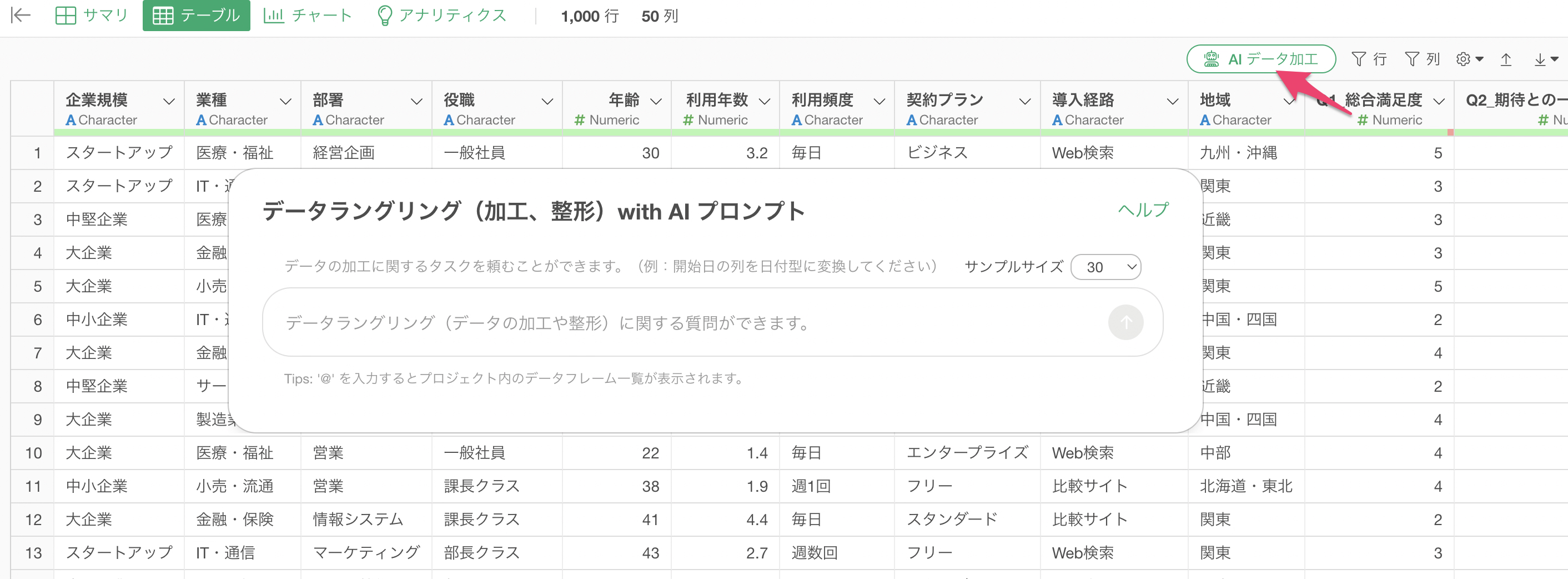Expand the 企業規模 column menu

[169, 101]
